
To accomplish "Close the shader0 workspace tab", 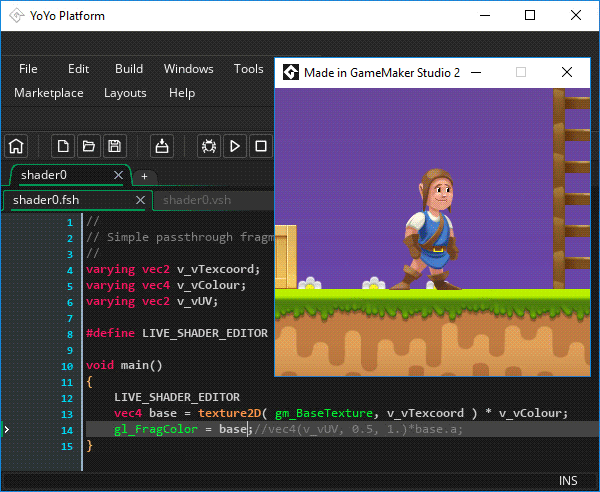I will (x=118, y=175).
